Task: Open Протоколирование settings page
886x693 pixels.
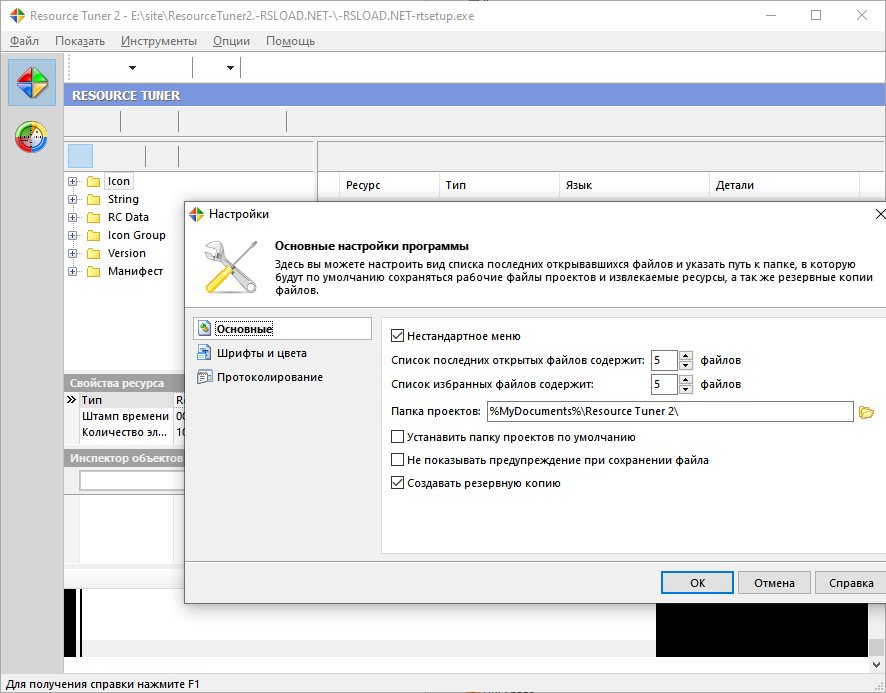Action: tap(269, 377)
